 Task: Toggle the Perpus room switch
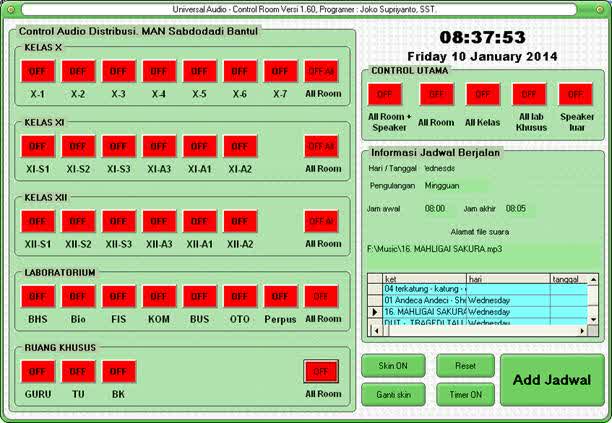280,296
